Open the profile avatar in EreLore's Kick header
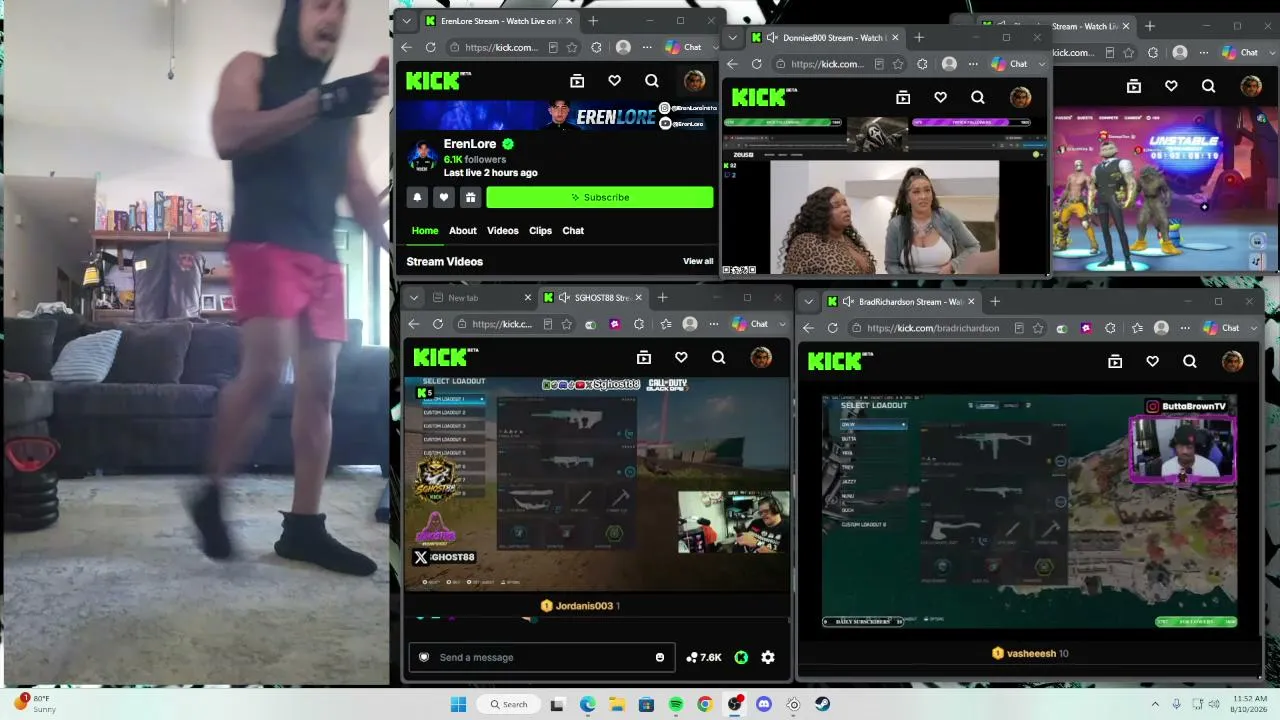The height and width of the screenshot is (720, 1280). click(694, 81)
